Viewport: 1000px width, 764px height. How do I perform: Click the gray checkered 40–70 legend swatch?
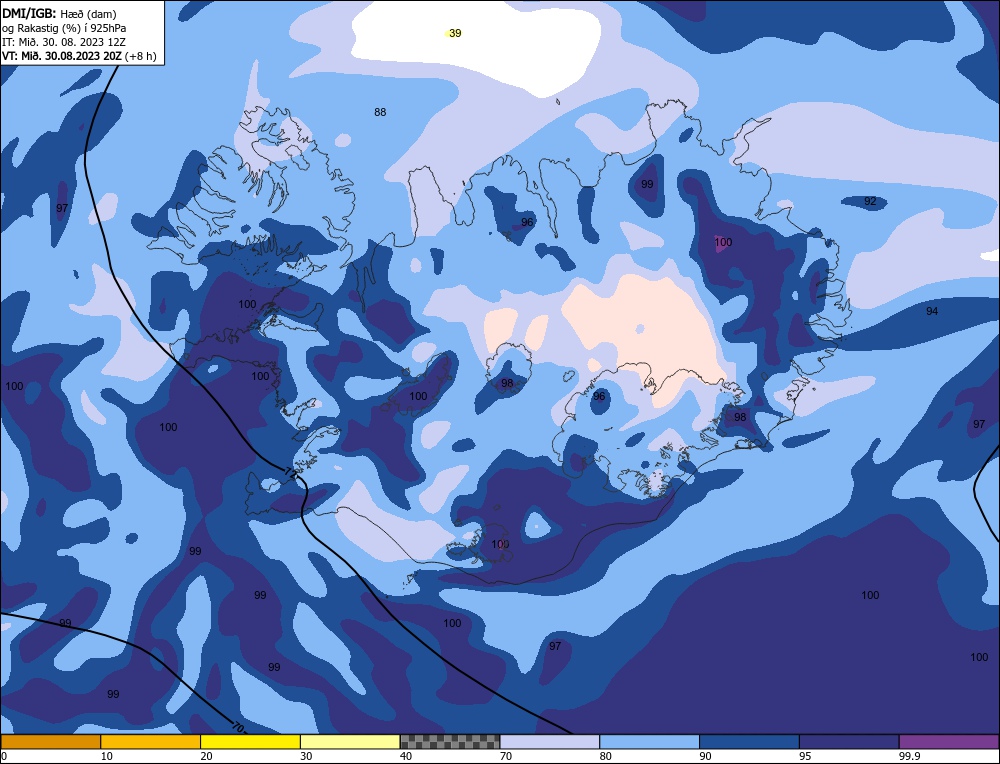450,742
